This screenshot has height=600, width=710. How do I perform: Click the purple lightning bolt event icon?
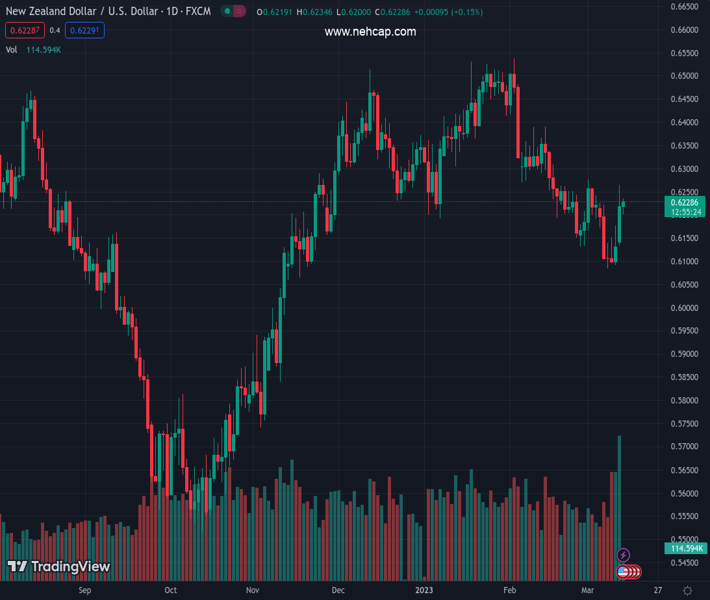[624, 555]
